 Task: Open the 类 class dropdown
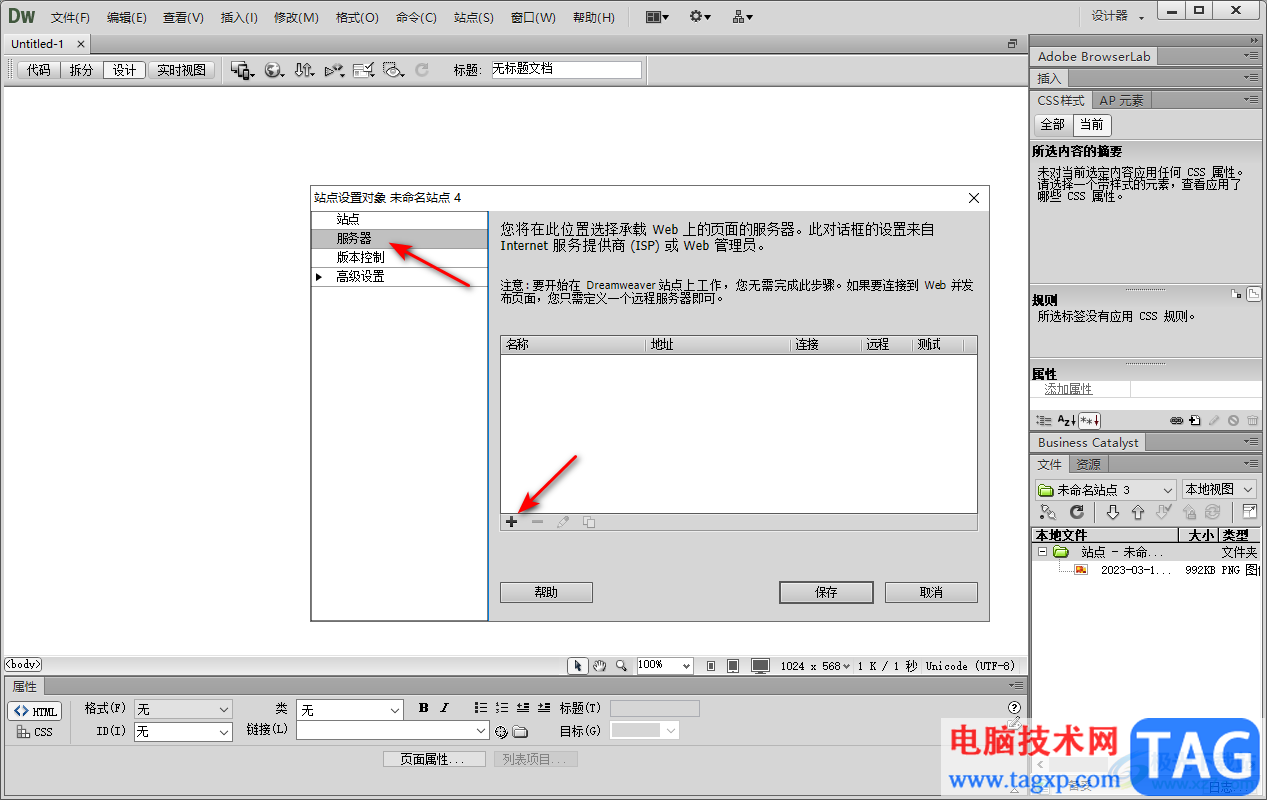350,709
